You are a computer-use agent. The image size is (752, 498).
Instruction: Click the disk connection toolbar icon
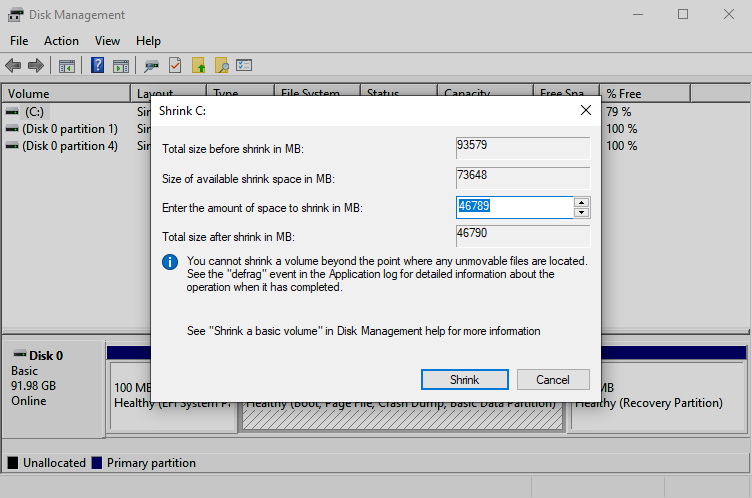click(x=152, y=66)
